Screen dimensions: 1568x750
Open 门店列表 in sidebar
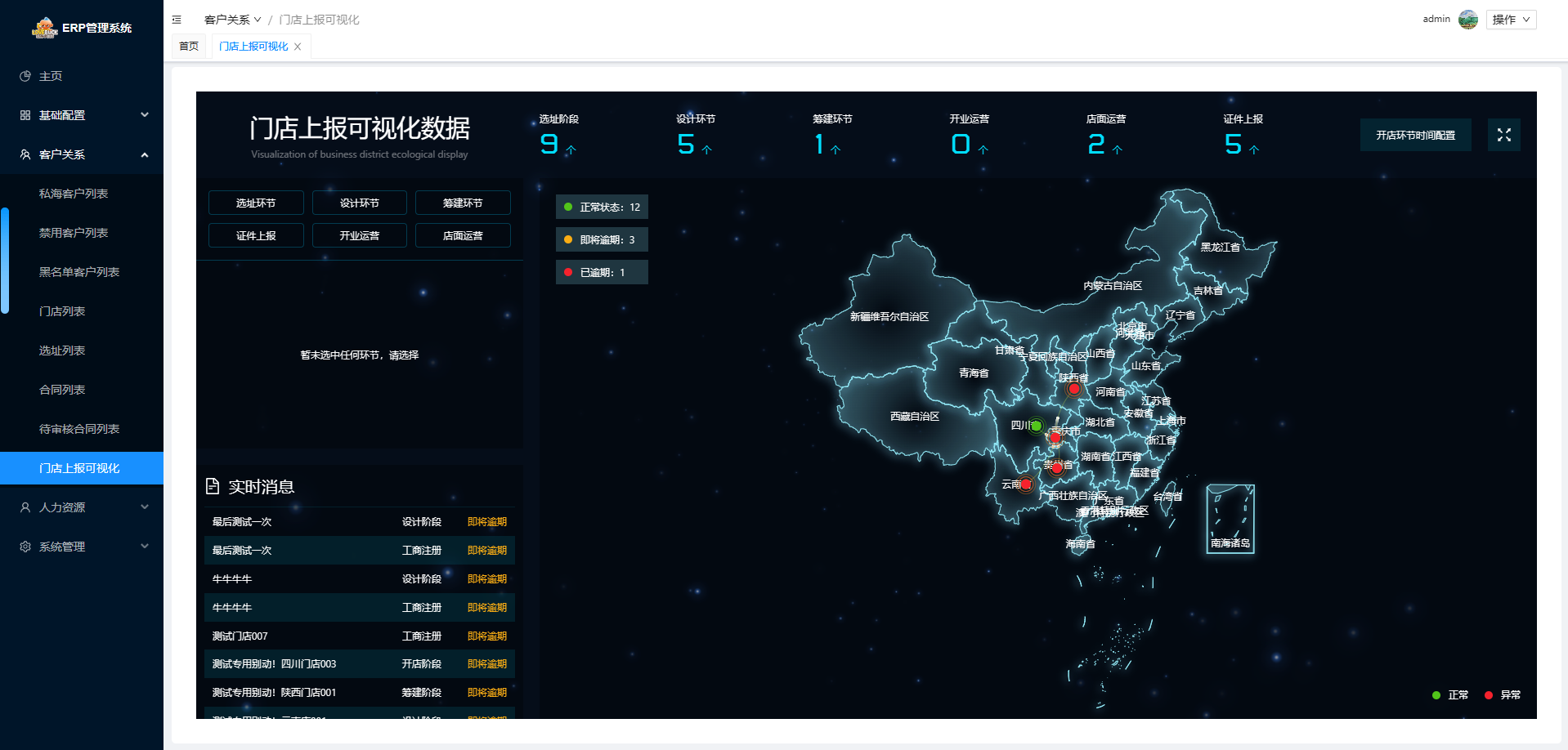pos(62,311)
